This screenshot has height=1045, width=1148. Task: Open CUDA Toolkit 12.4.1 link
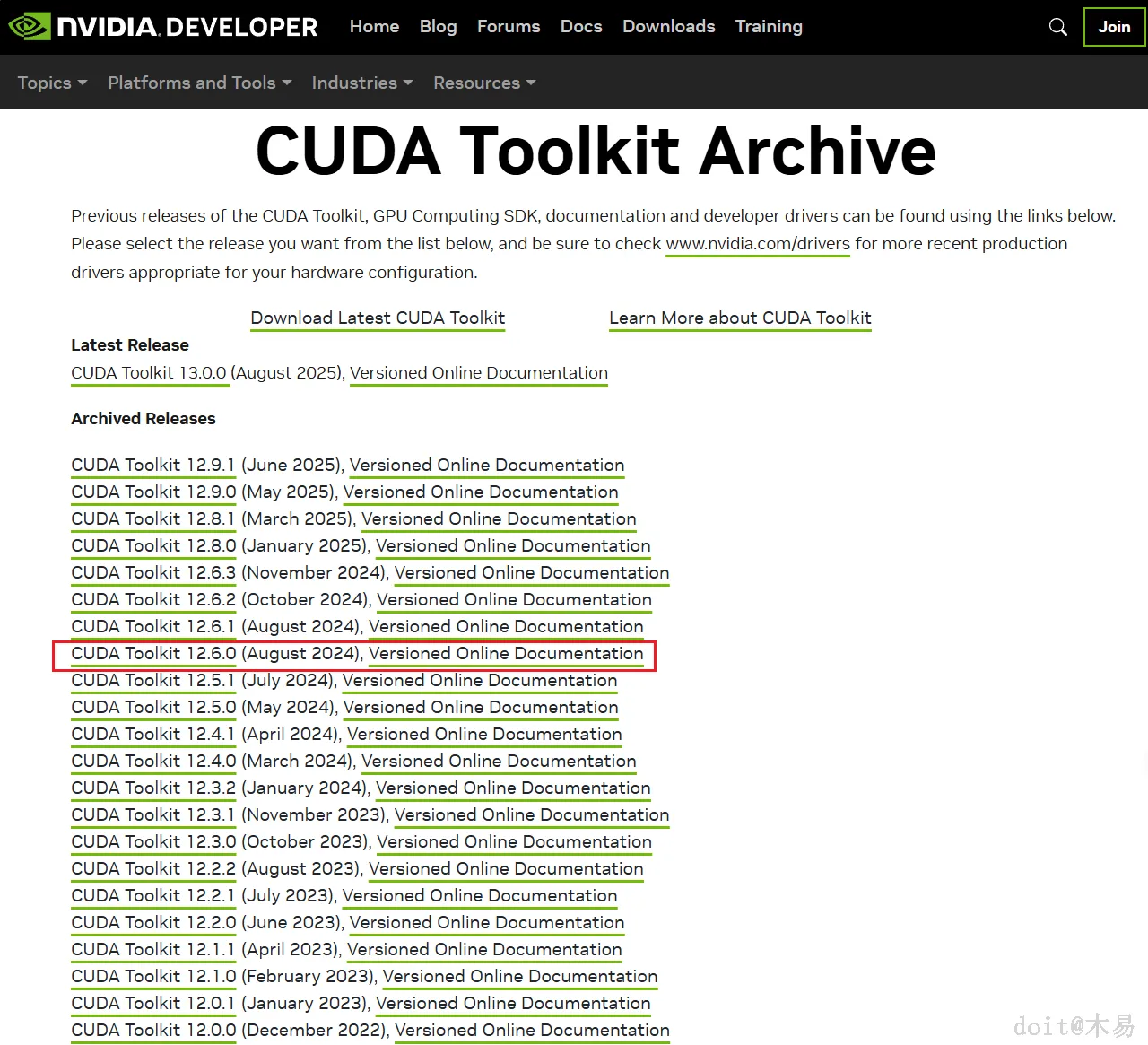153,735
